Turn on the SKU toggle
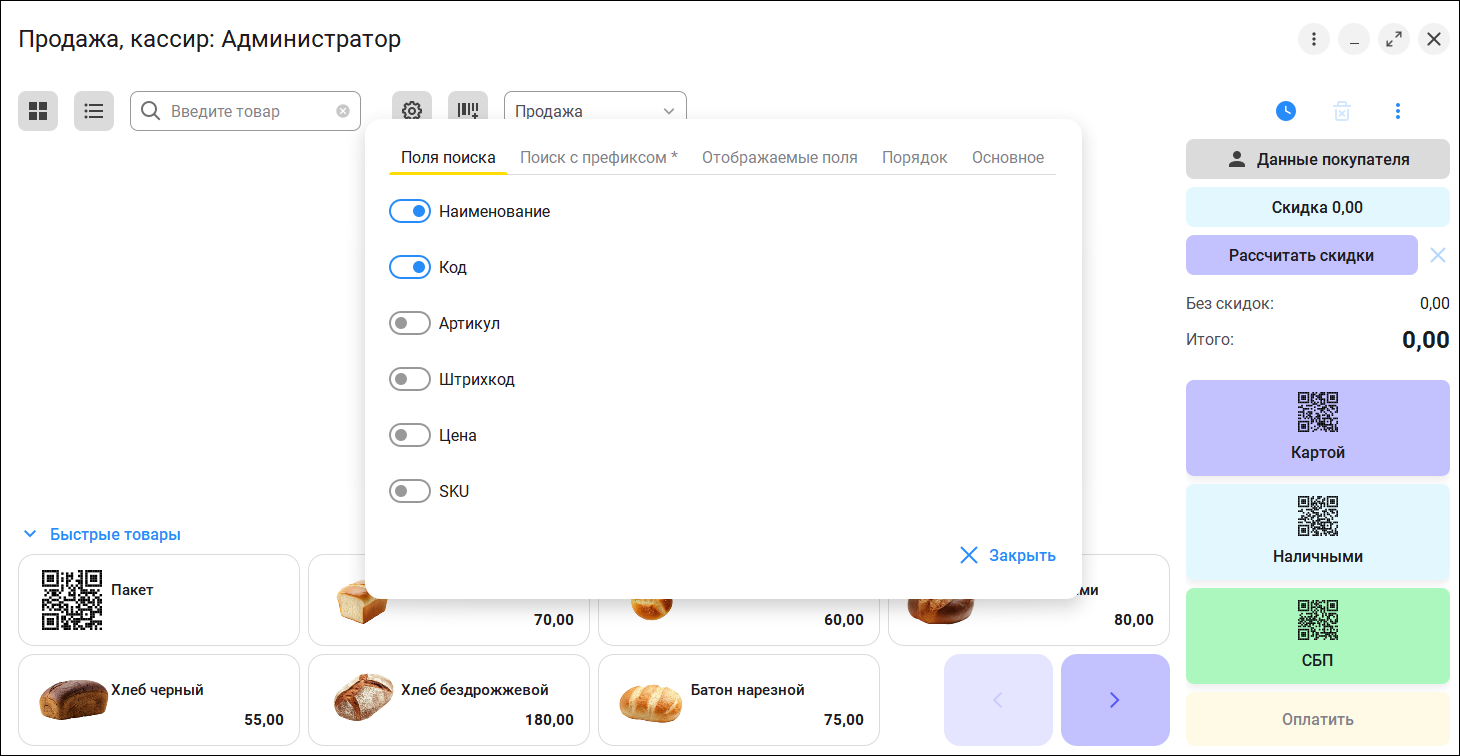 (410, 492)
